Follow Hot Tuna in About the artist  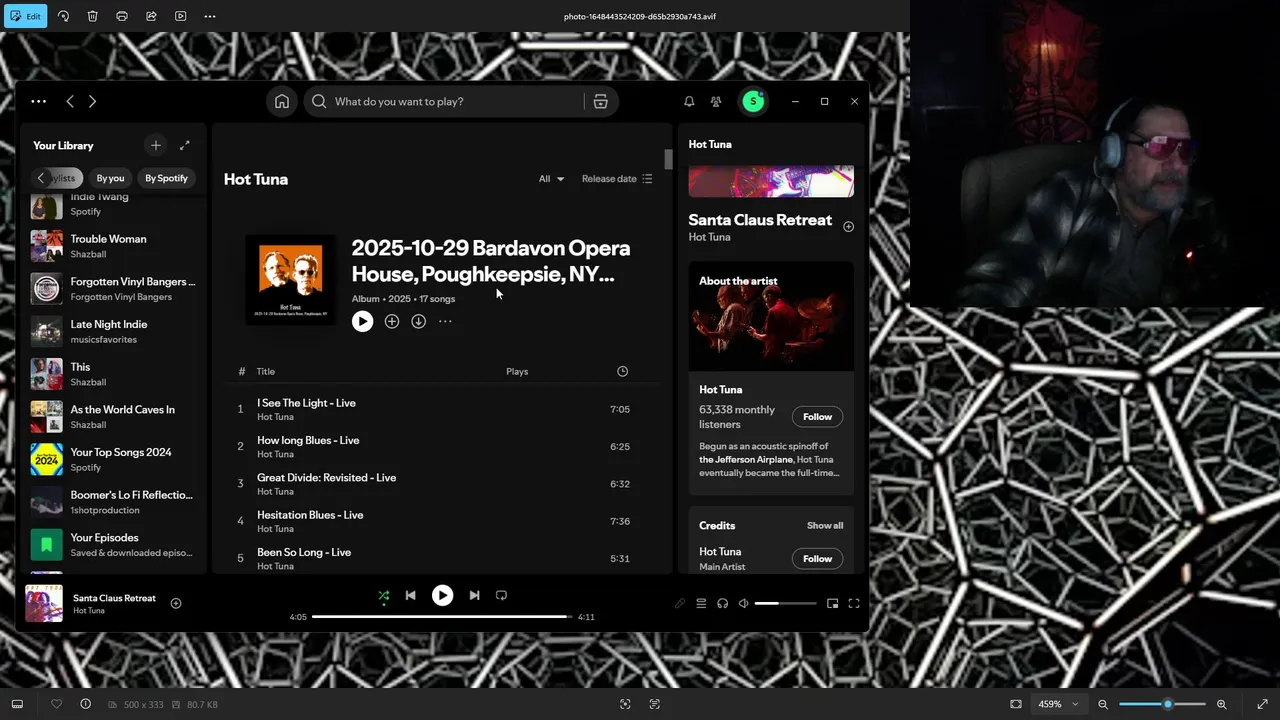817,417
